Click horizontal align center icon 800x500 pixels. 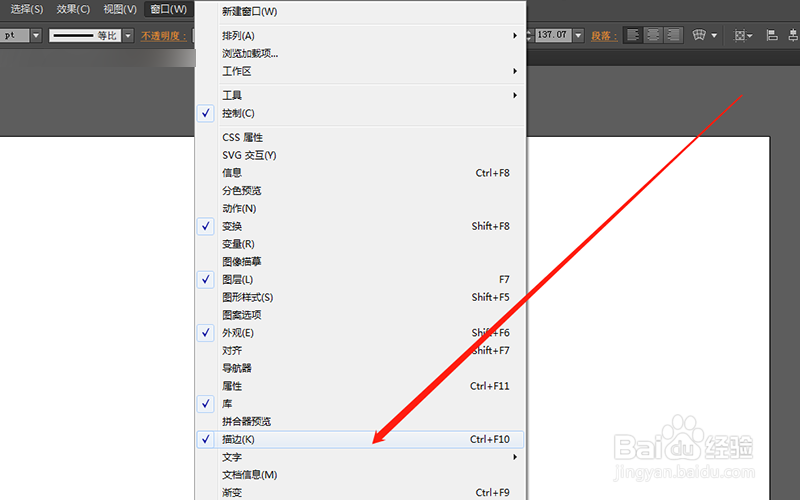click(x=793, y=35)
